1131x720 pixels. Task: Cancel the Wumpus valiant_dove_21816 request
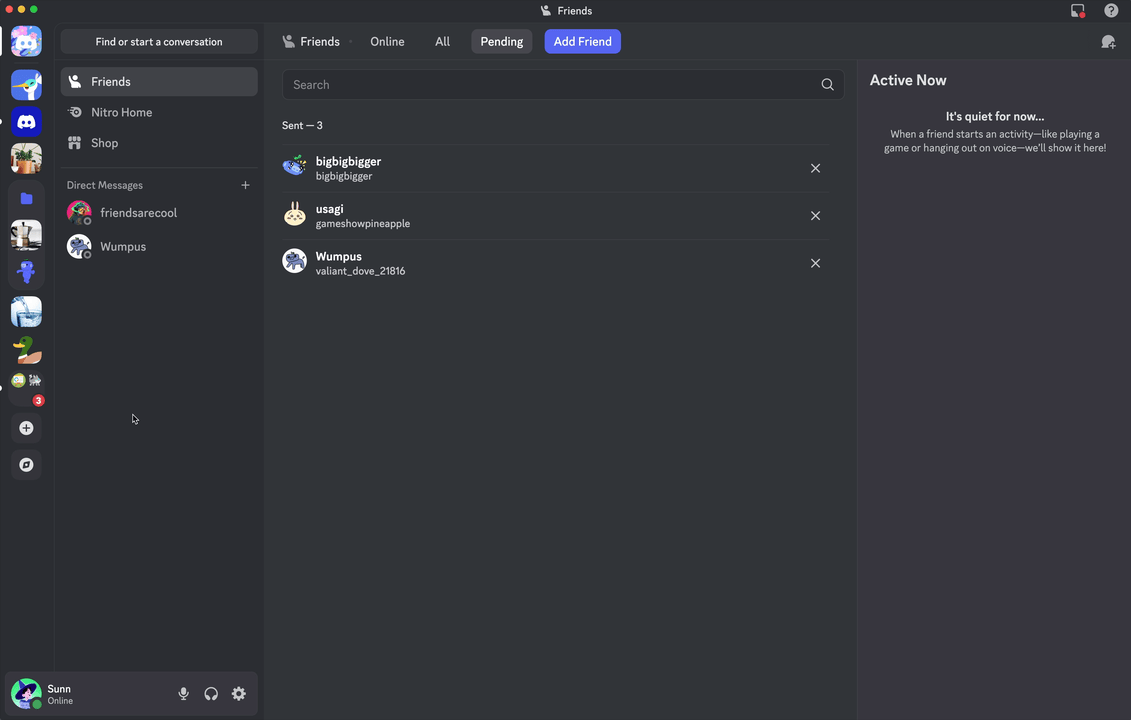pos(815,263)
